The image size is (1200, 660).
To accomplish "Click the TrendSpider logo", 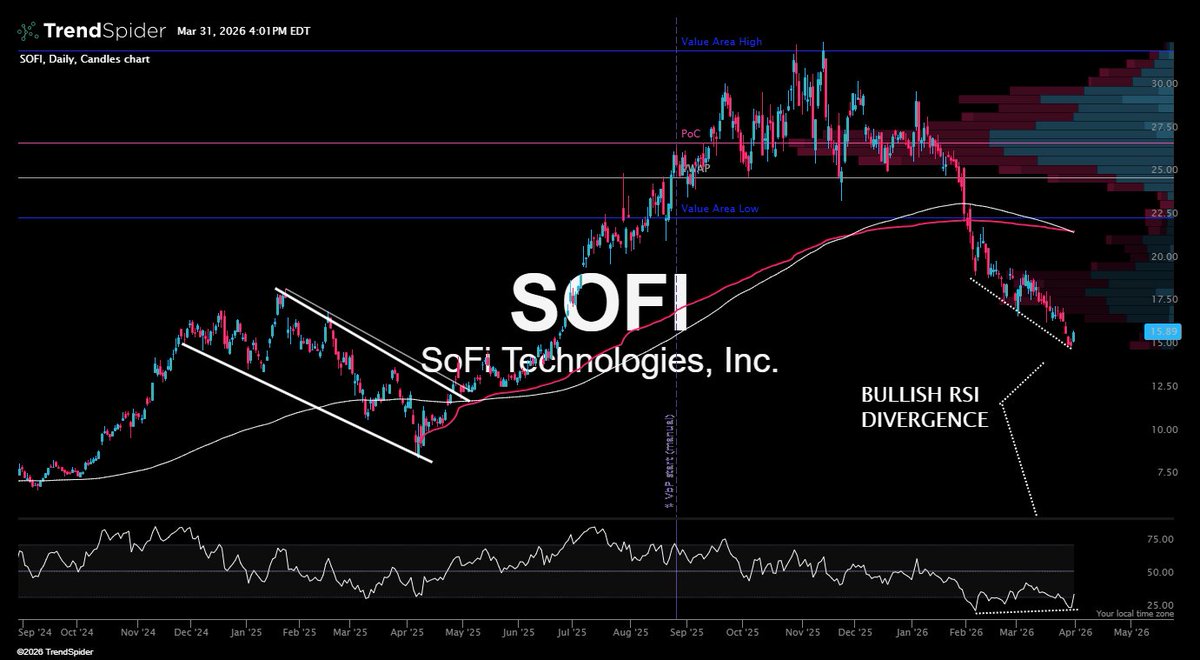I will (x=91, y=31).
